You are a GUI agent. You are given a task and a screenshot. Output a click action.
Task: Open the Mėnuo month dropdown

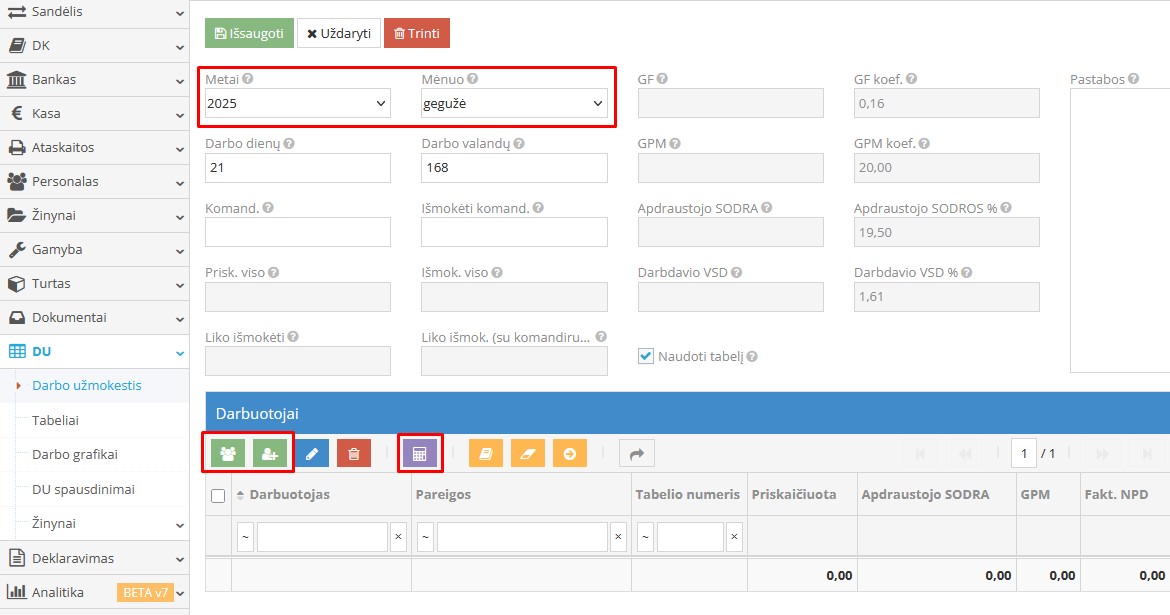[x=514, y=103]
